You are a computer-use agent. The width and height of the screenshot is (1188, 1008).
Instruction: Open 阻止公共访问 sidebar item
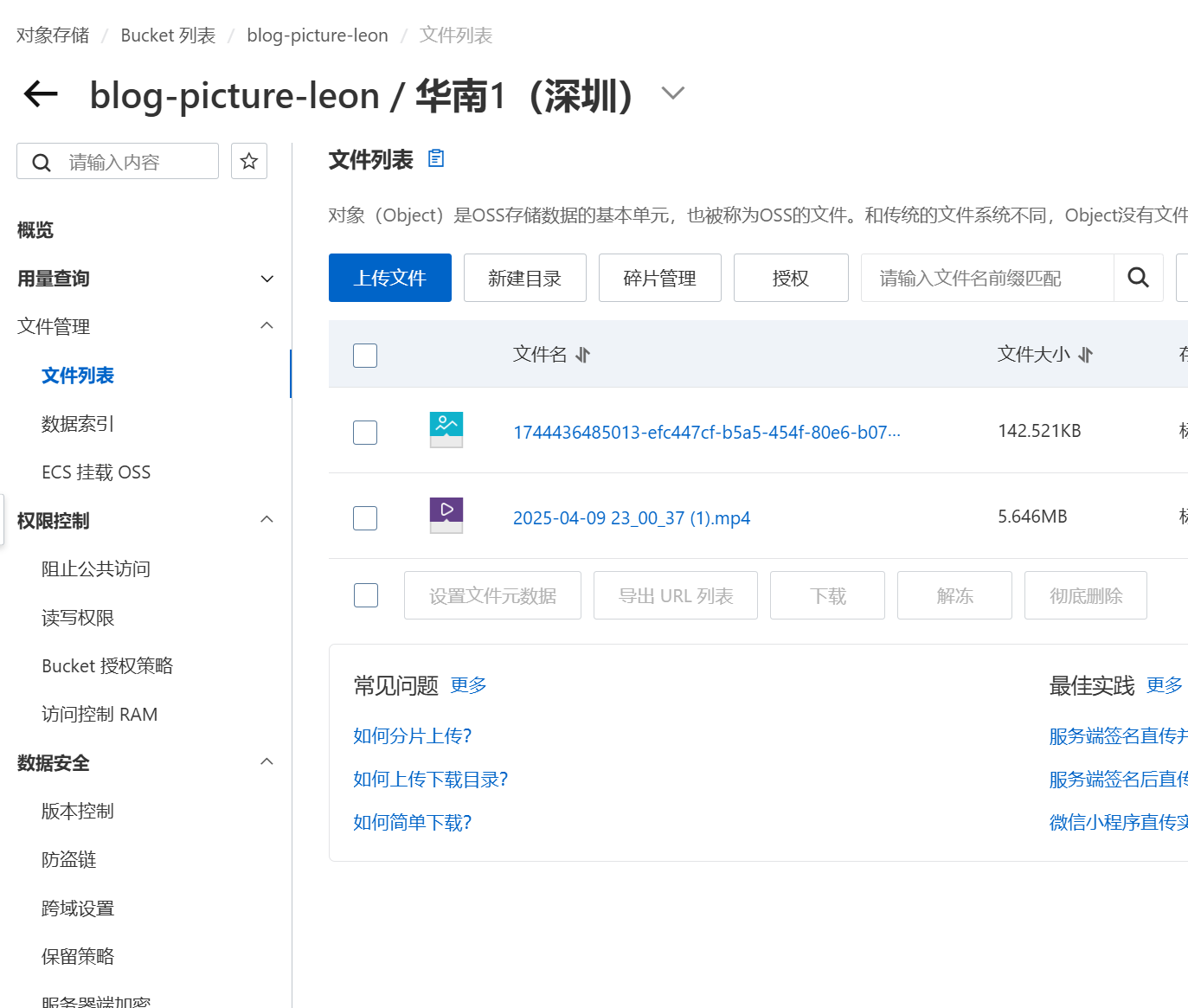coord(96,569)
